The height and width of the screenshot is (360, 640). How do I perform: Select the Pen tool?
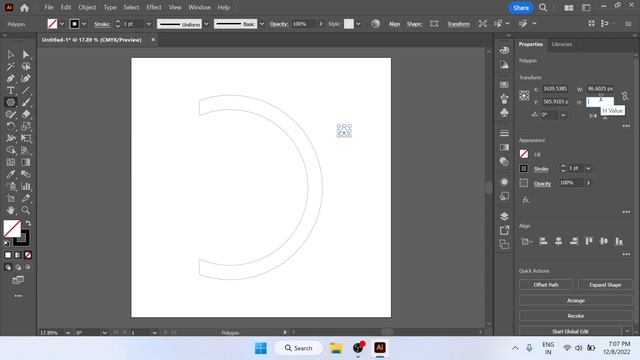pos(11,78)
